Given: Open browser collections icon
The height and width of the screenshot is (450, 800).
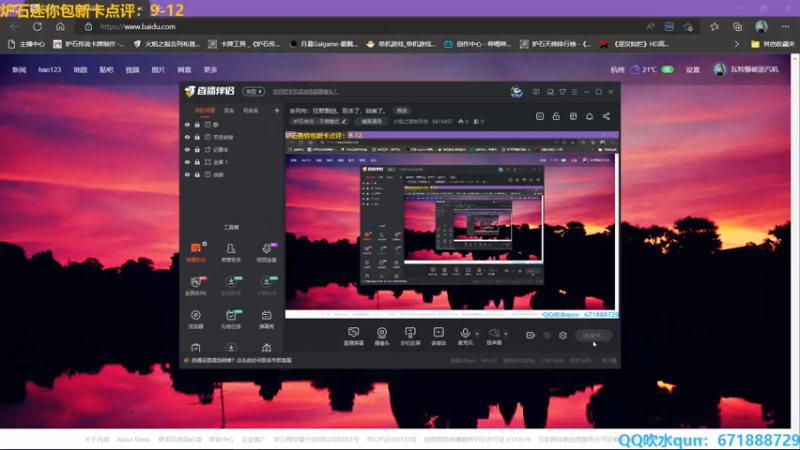Looking at the screenshot, I should 737,27.
